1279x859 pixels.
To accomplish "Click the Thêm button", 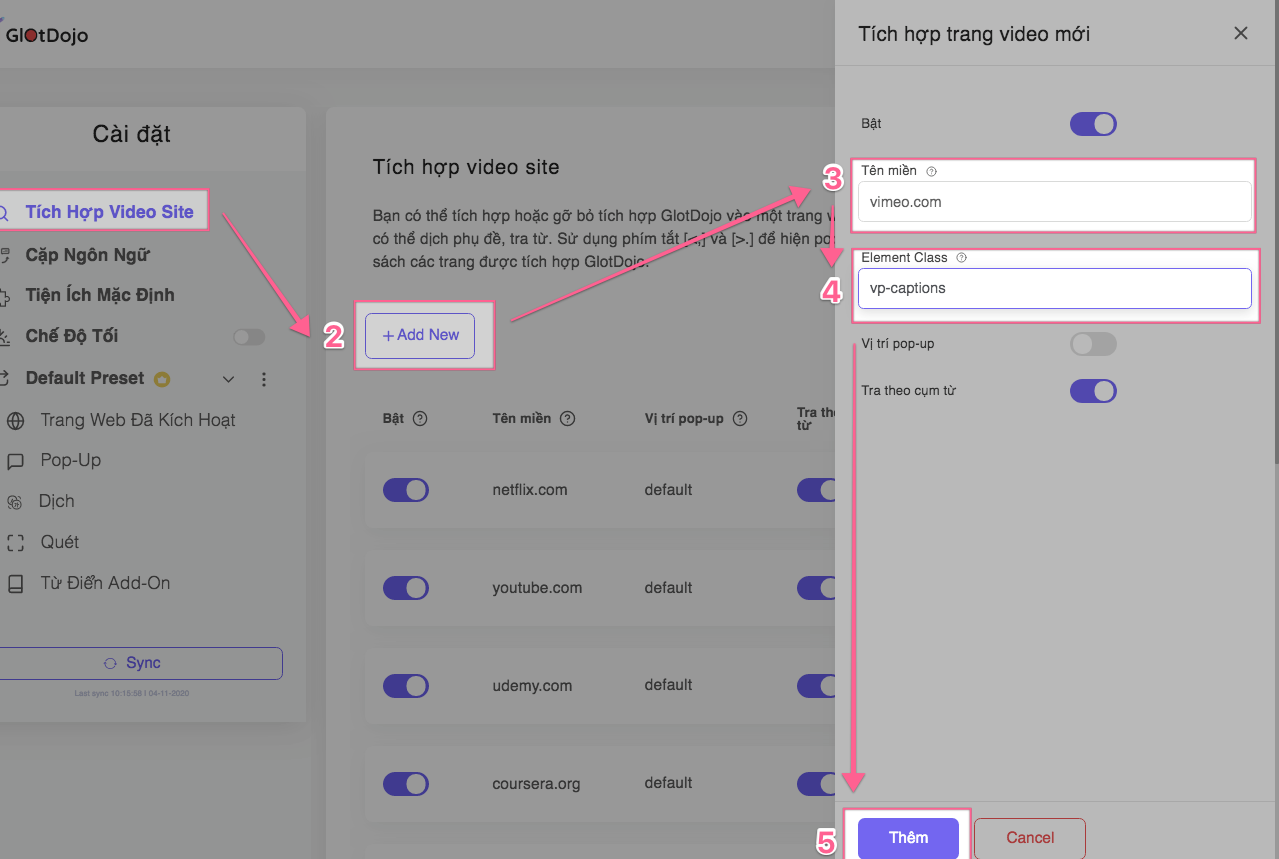I will coord(909,837).
